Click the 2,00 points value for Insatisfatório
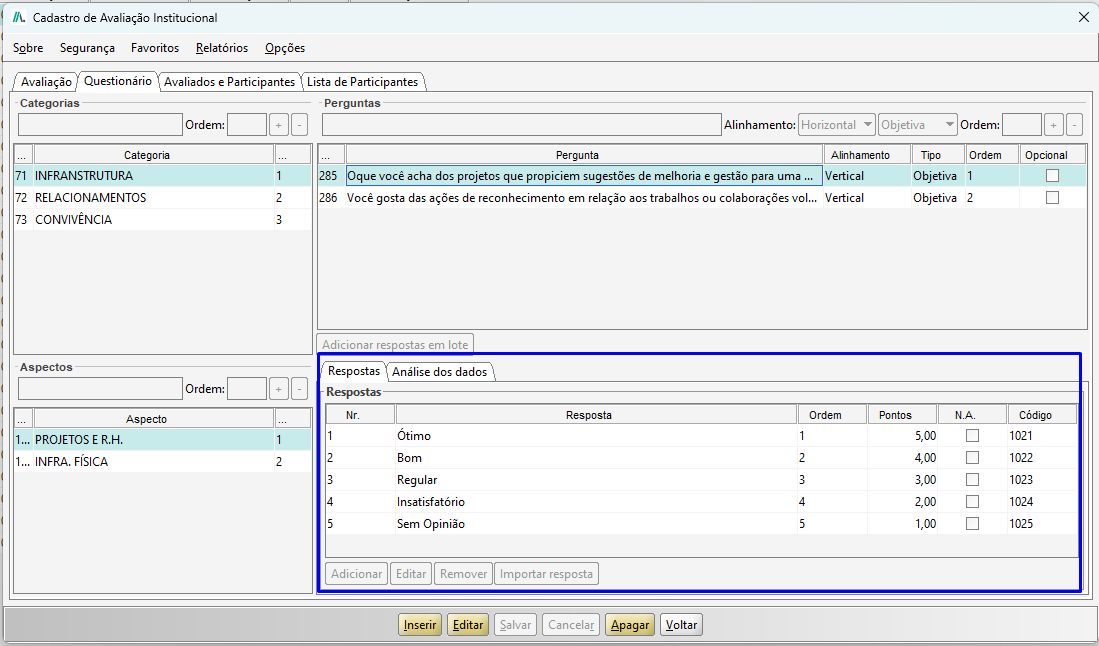This screenshot has width=1099, height=646. click(x=925, y=502)
